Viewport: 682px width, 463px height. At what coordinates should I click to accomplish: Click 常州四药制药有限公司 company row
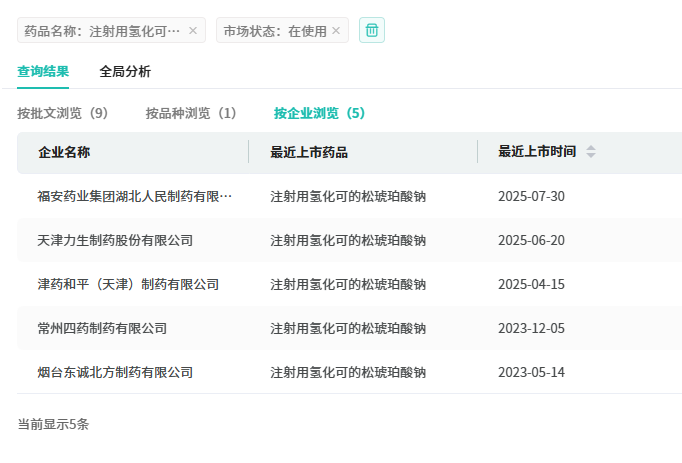coord(102,328)
